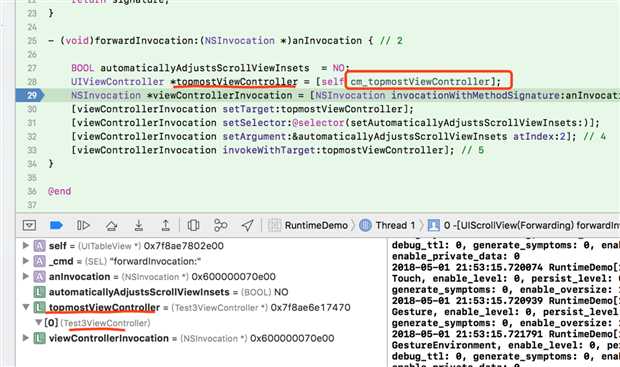Select Thread 1 in the debug jump bar
Viewport: 620px width, 367px height.
click(x=395, y=225)
